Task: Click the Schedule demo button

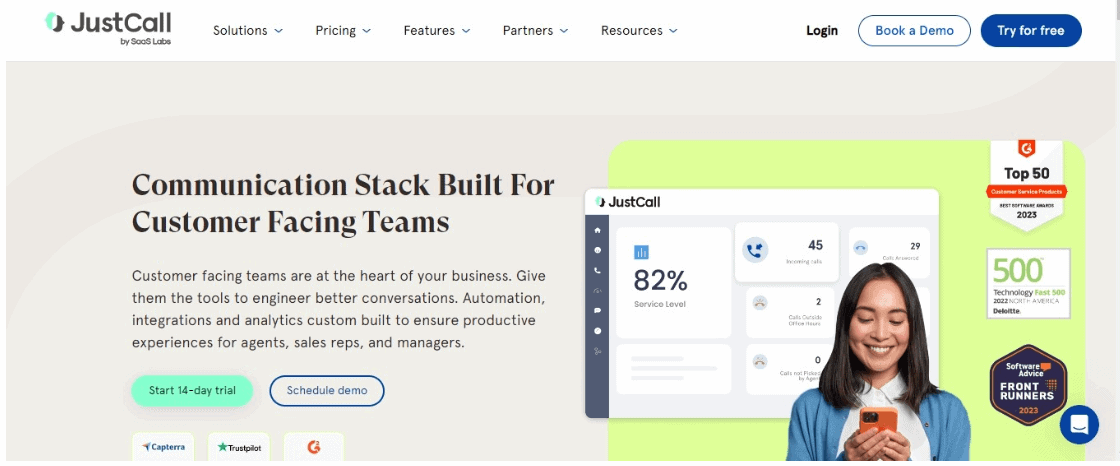Action: tap(326, 391)
